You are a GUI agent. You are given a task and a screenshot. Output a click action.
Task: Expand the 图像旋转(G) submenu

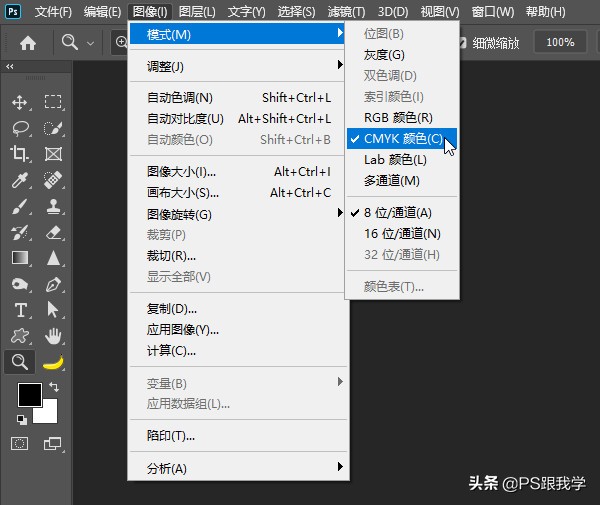(x=237, y=214)
